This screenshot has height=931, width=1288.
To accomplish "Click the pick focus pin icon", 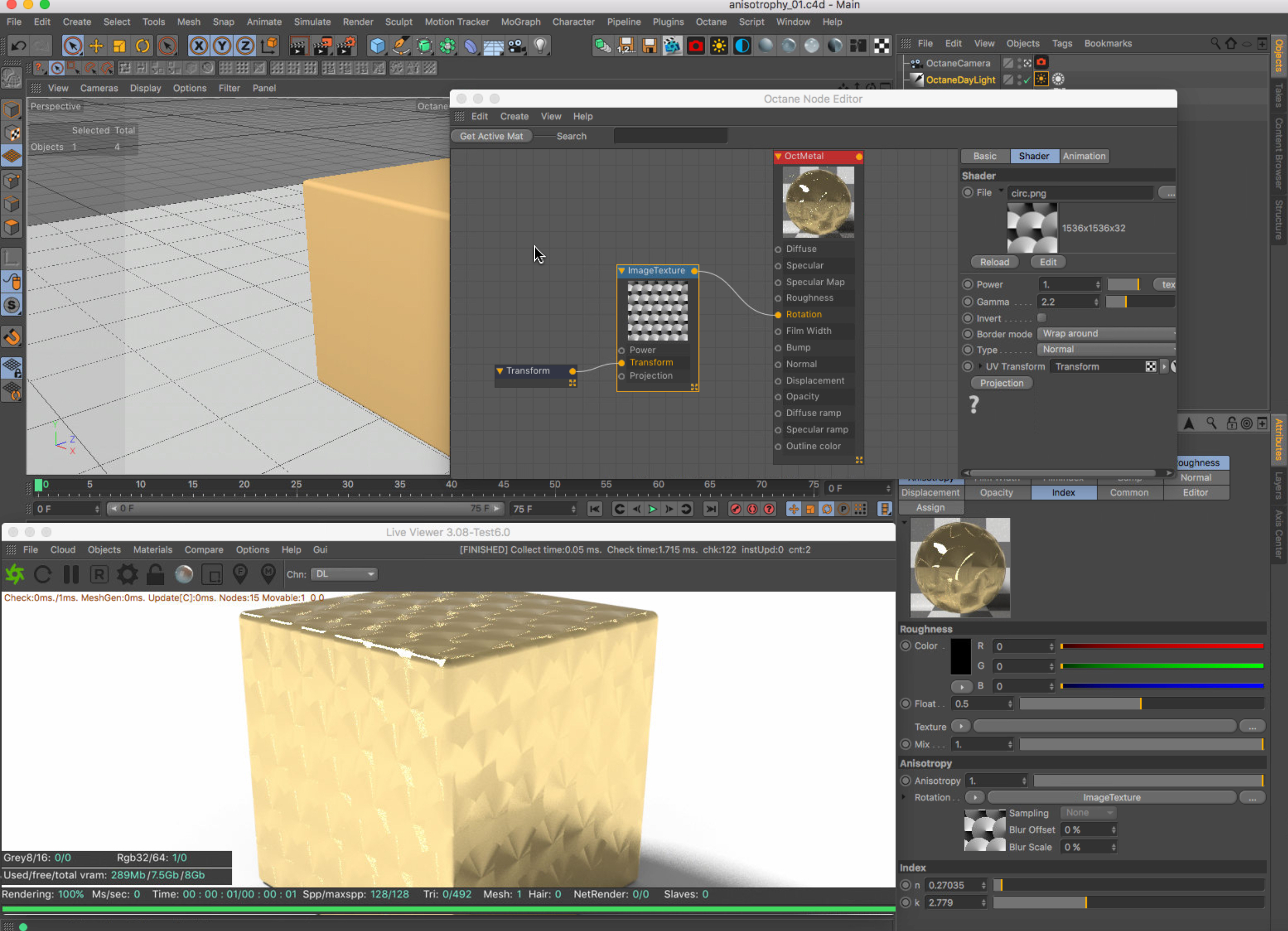I will (x=240, y=574).
